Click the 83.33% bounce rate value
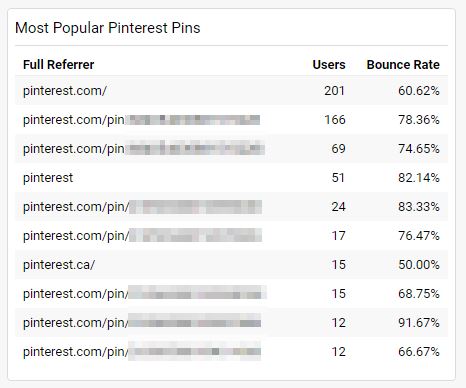 pos(419,207)
